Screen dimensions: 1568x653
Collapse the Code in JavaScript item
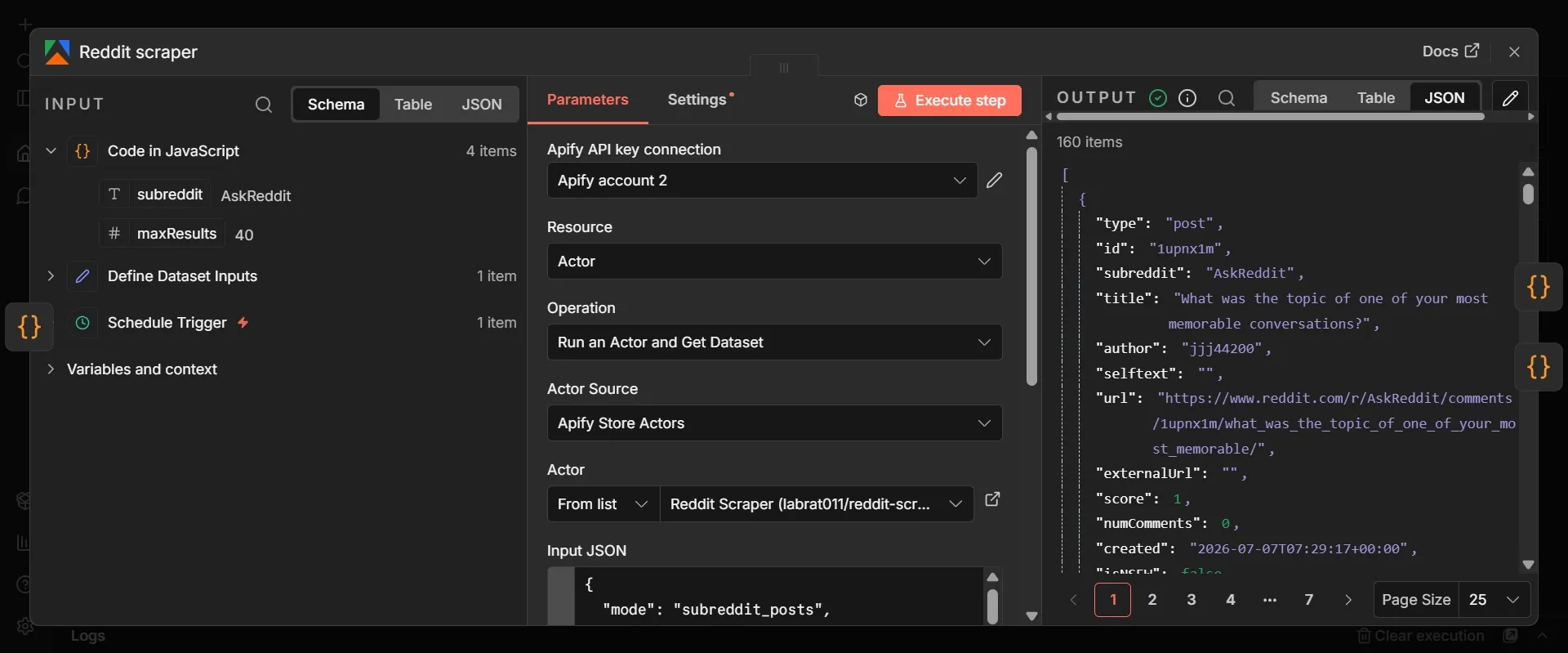click(x=51, y=151)
